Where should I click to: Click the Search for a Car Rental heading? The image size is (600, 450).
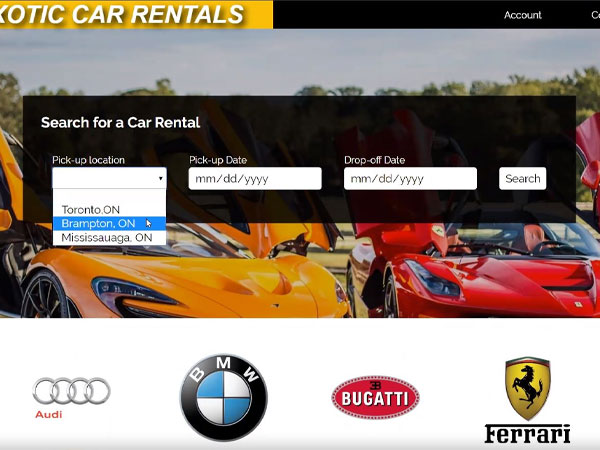coord(121,122)
